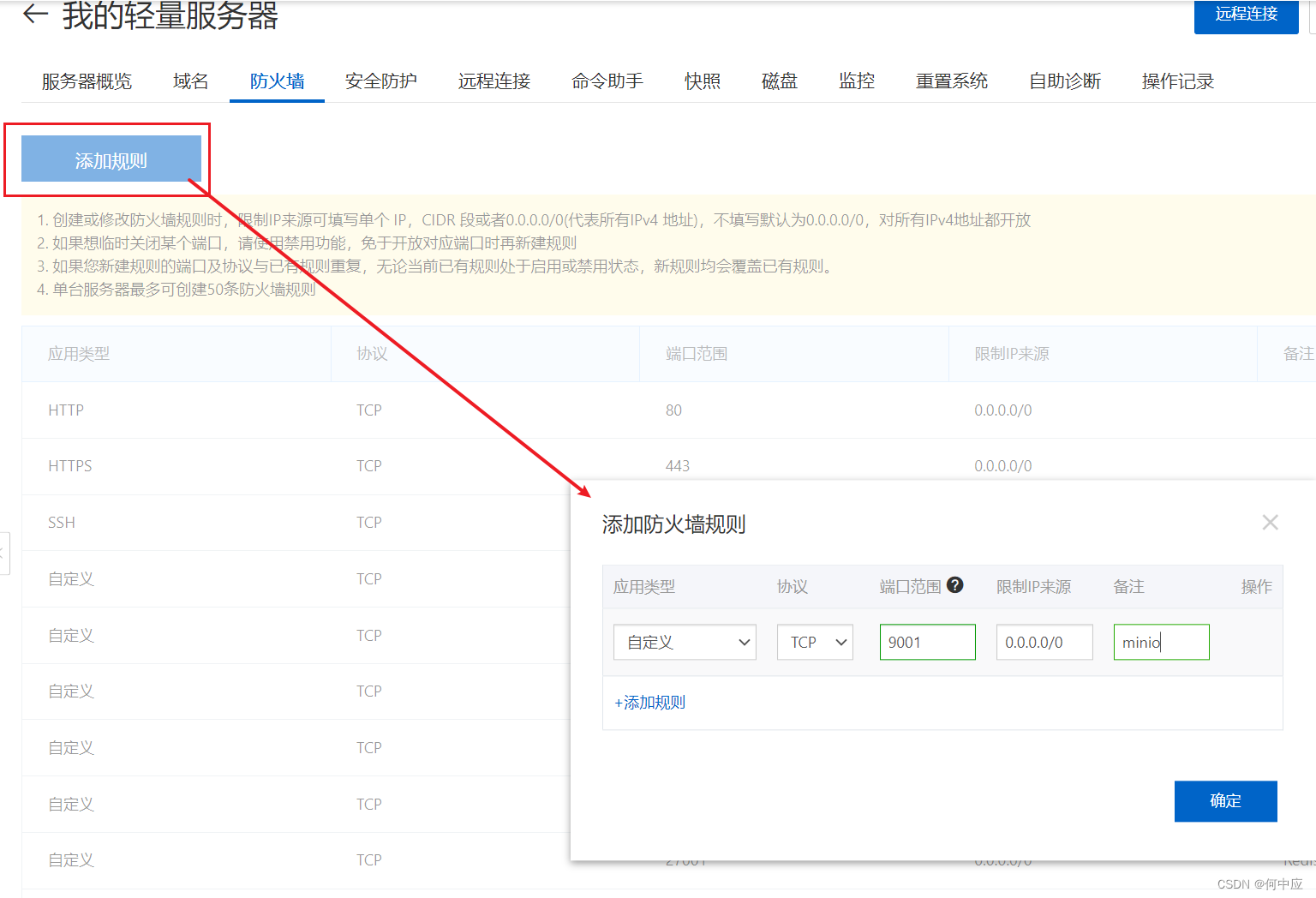Close the add firewall rule dialog
The height and width of the screenshot is (898, 1316).
pos(1270,523)
